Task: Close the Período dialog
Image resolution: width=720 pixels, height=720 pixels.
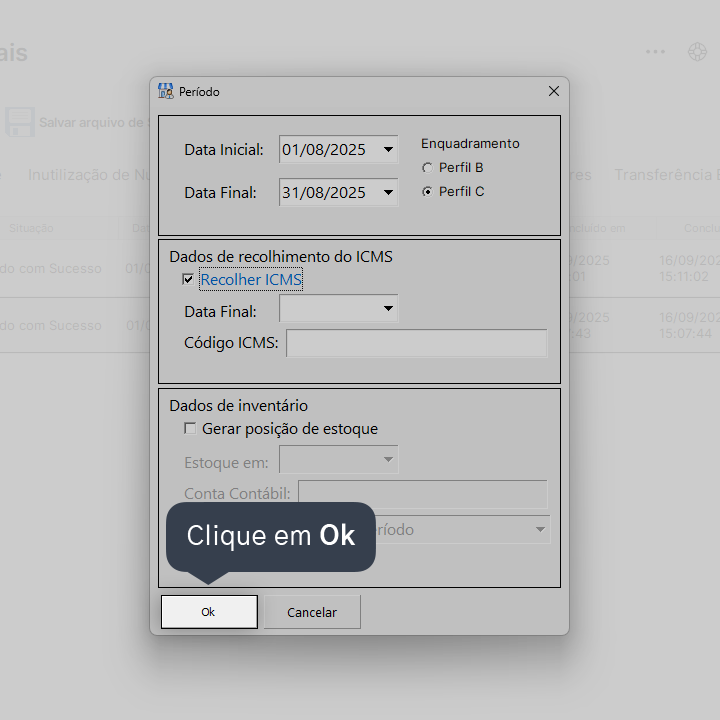Action: [554, 91]
